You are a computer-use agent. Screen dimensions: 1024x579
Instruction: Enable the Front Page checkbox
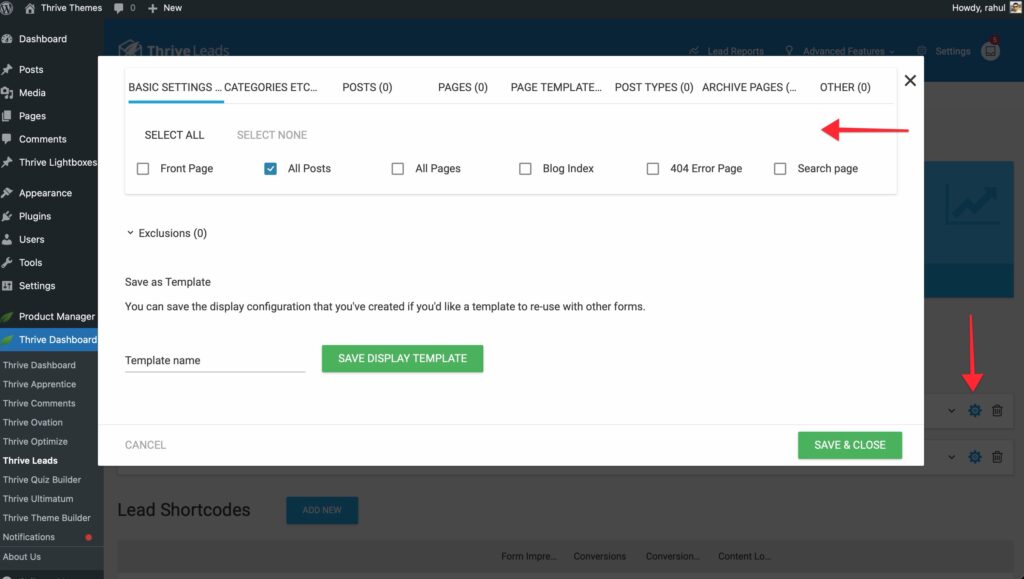(x=143, y=169)
